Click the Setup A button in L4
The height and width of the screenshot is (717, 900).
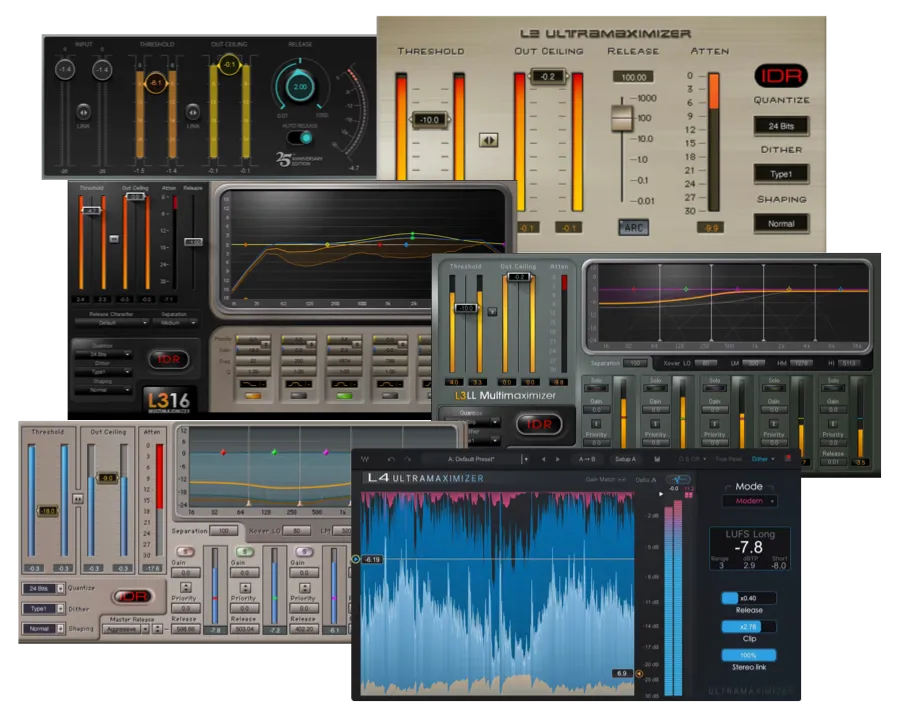pyautogui.click(x=626, y=459)
